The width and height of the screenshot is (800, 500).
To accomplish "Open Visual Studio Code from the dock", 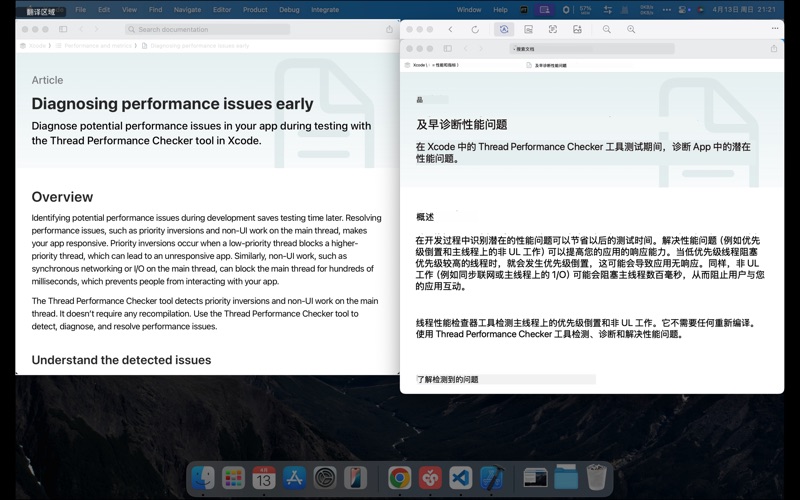I will 459,478.
